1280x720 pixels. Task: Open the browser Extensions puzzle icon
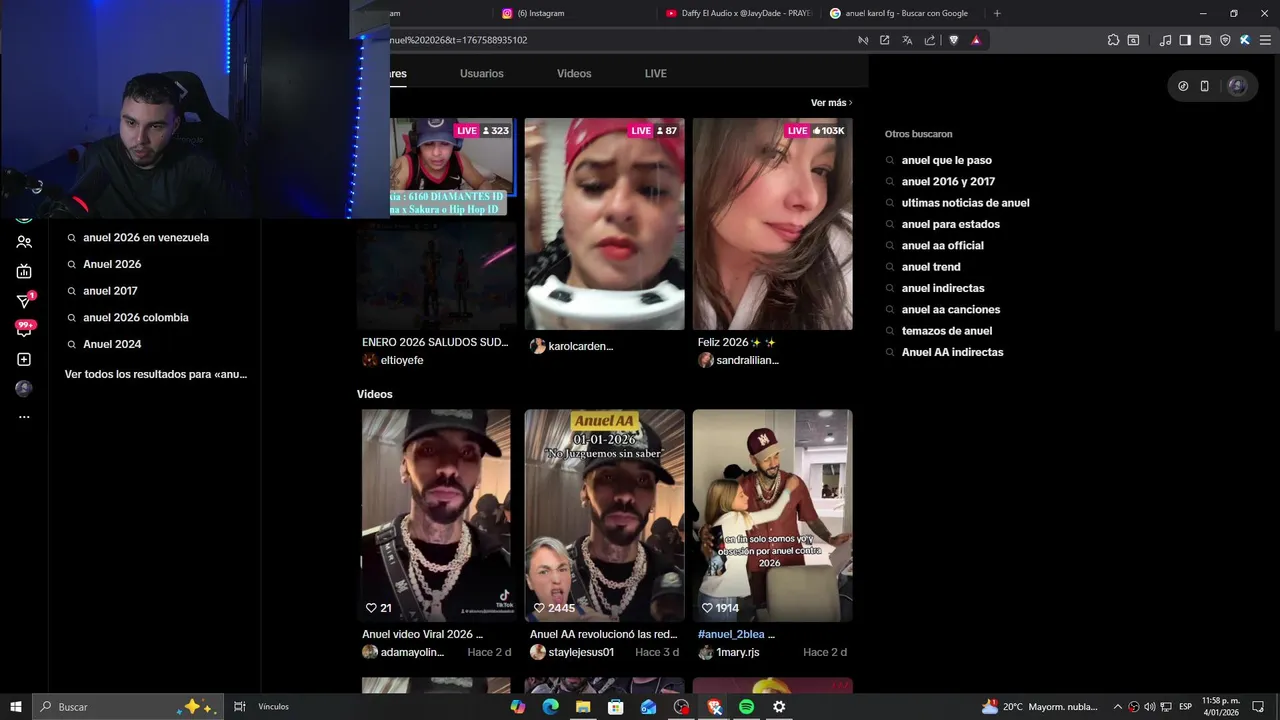pos(1113,40)
